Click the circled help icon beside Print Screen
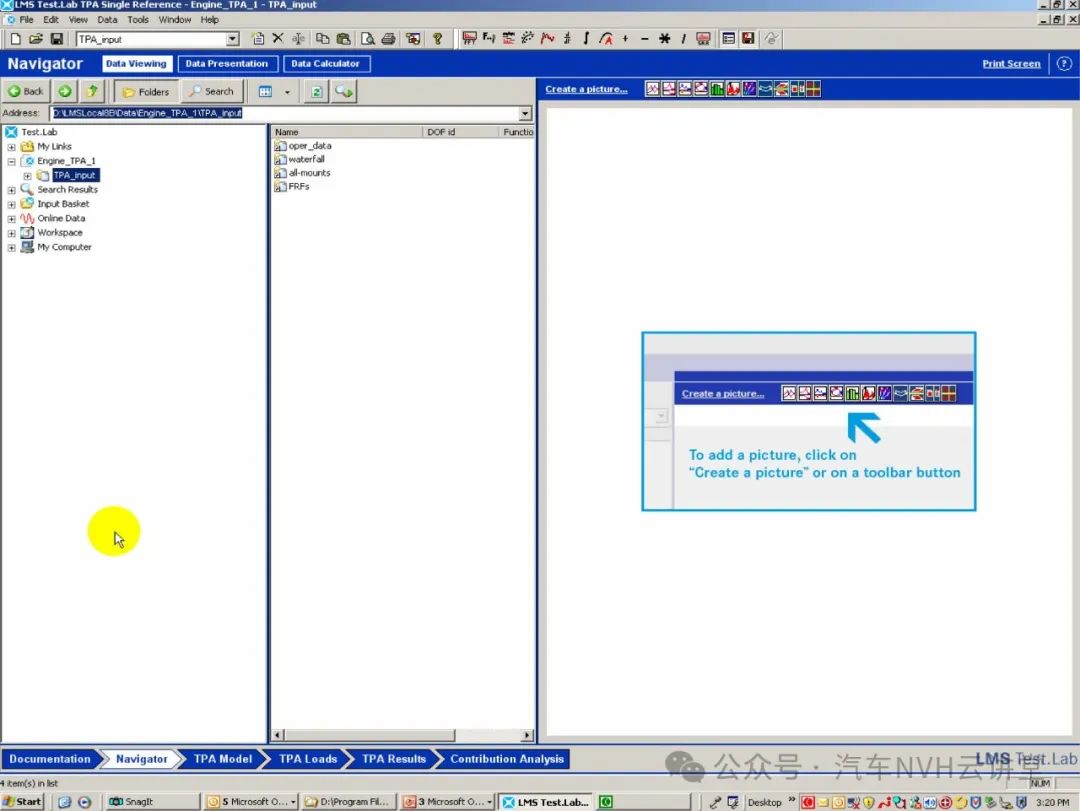 1062,64
